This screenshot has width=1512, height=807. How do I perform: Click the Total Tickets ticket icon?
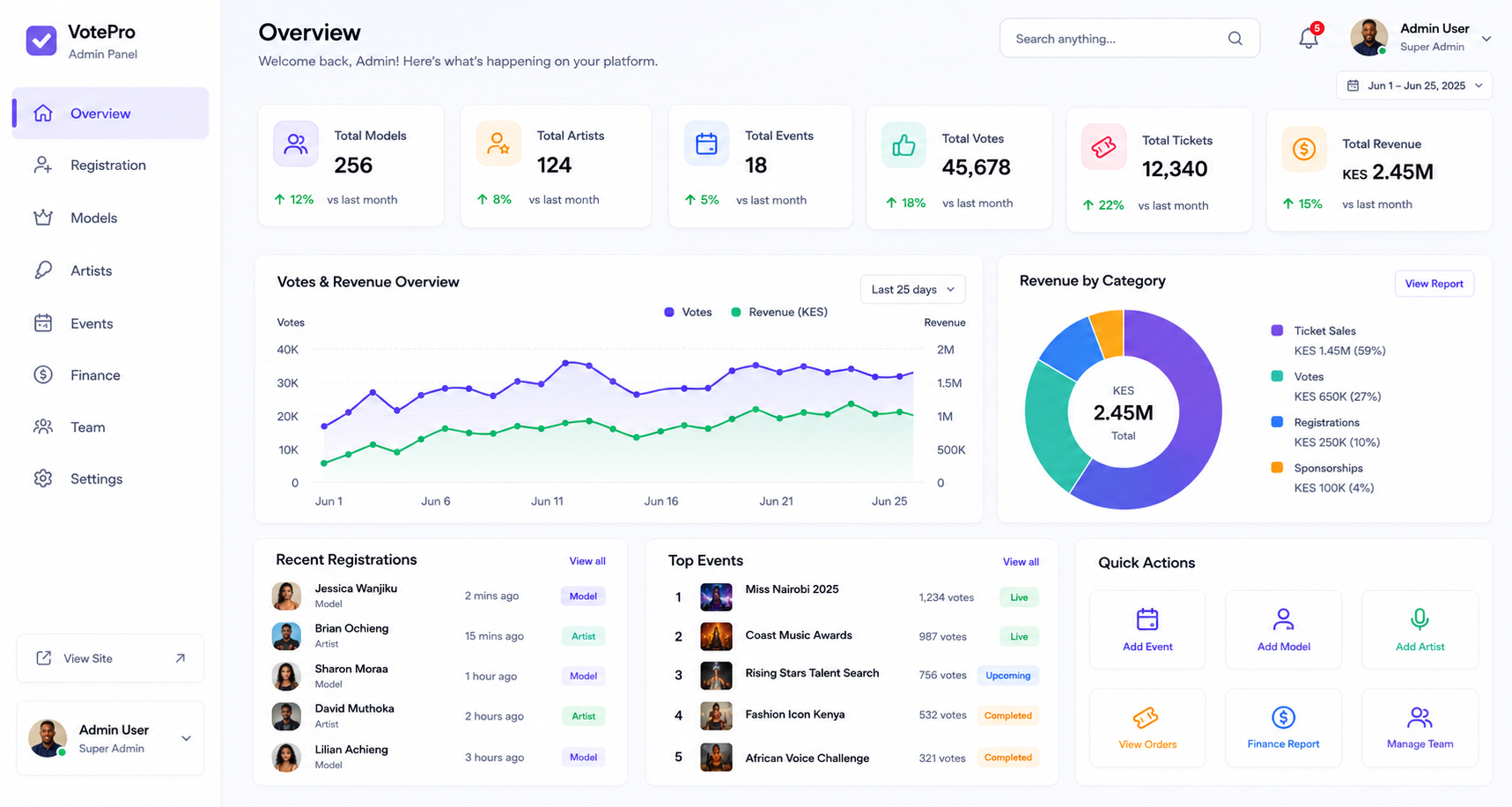pos(1103,147)
